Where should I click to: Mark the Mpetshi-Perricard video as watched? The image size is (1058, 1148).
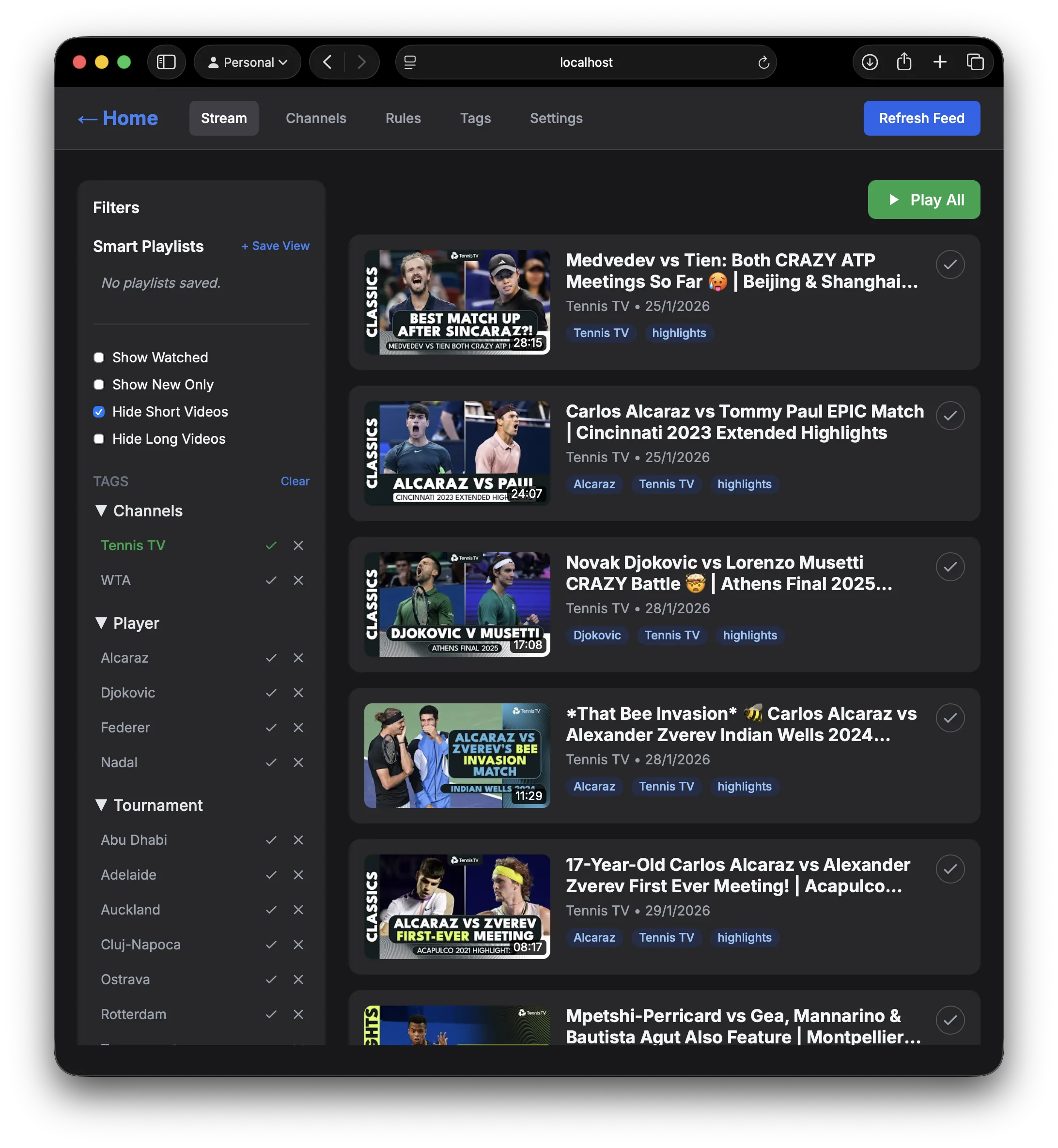coord(950,1020)
